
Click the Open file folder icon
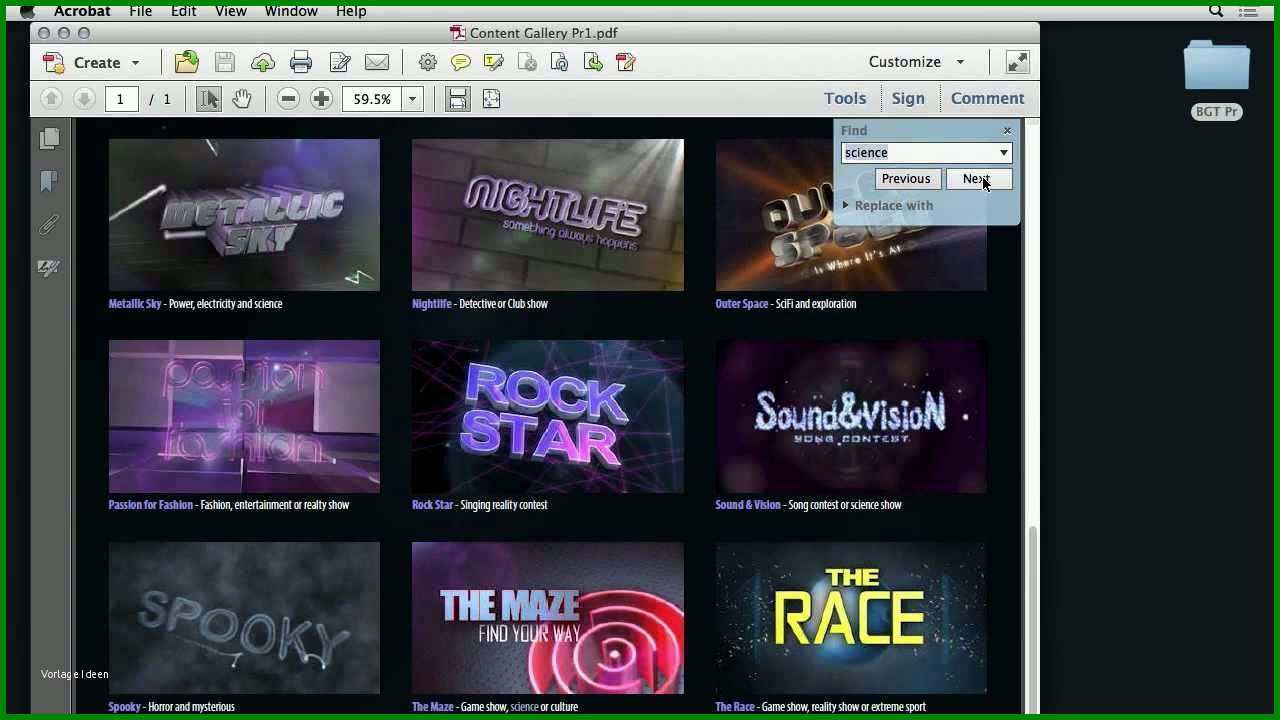(186, 62)
